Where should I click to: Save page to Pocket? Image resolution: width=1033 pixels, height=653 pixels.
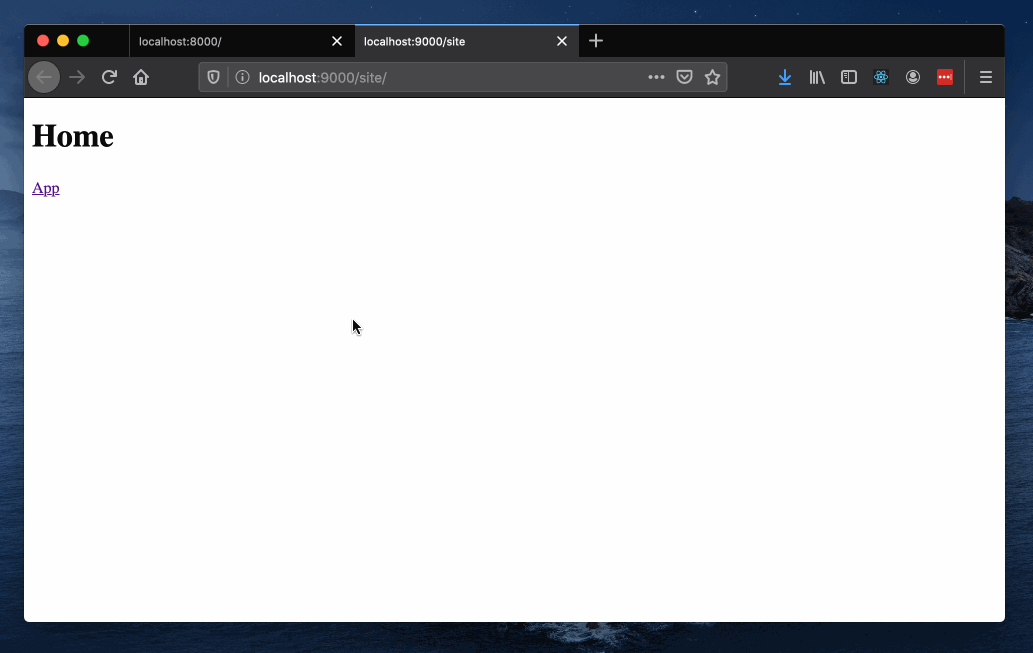(684, 77)
